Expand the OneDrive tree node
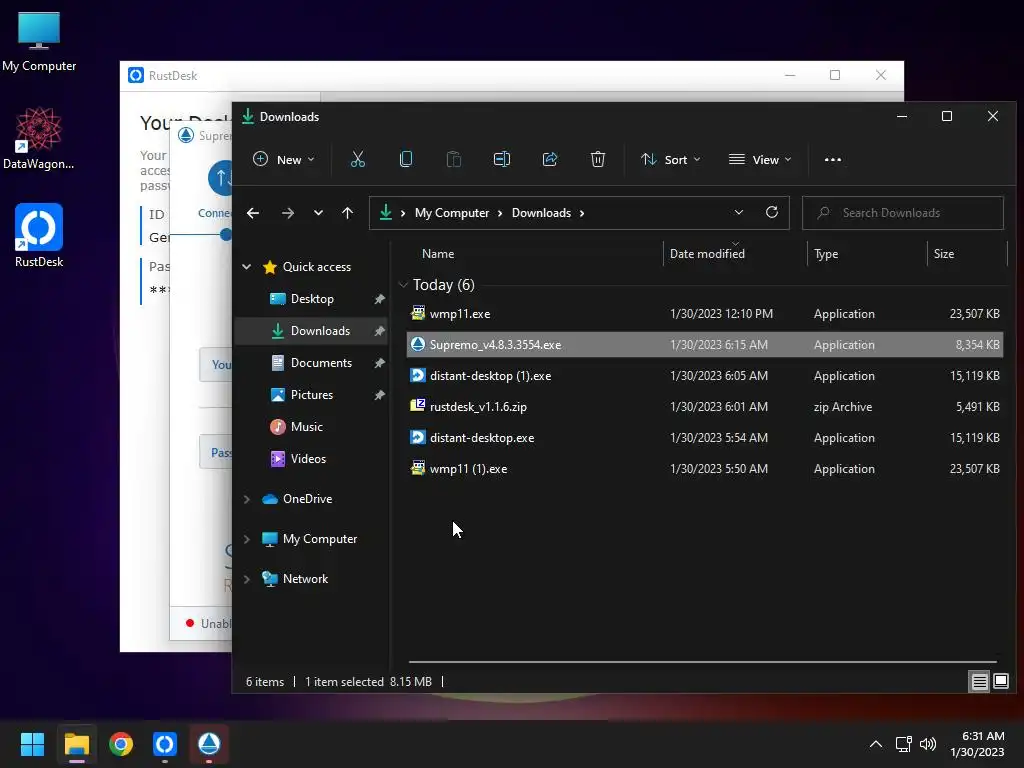1024x768 pixels. pyautogui.click(x=247, y=499)
